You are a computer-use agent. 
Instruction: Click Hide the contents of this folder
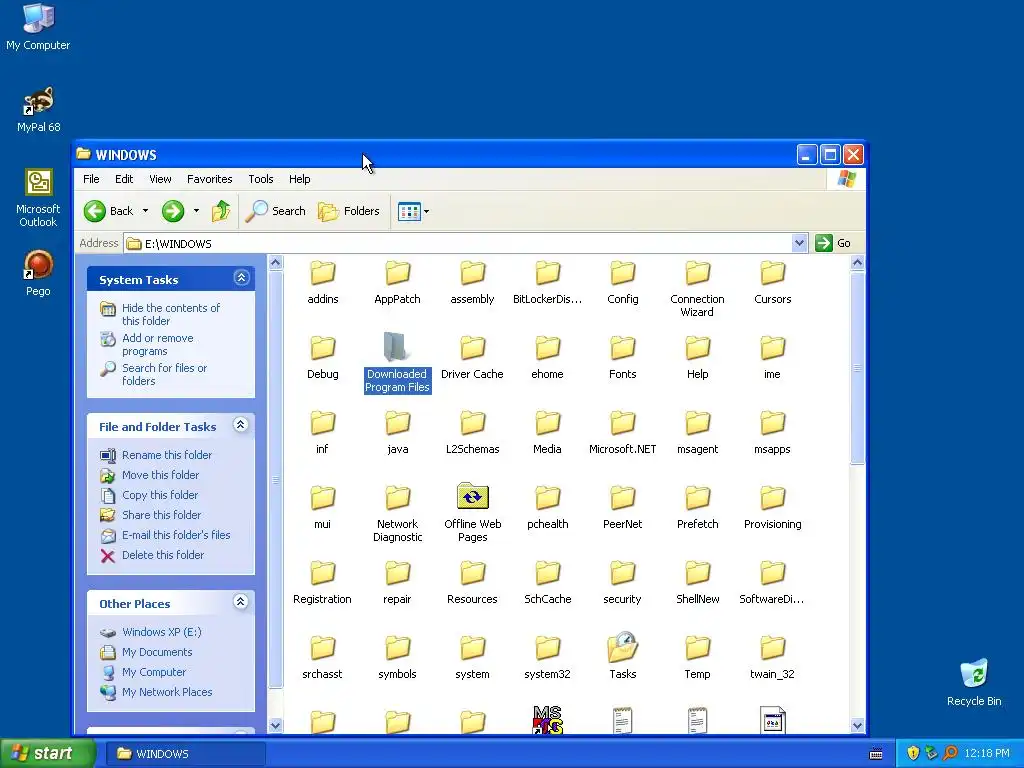point(171,314)
